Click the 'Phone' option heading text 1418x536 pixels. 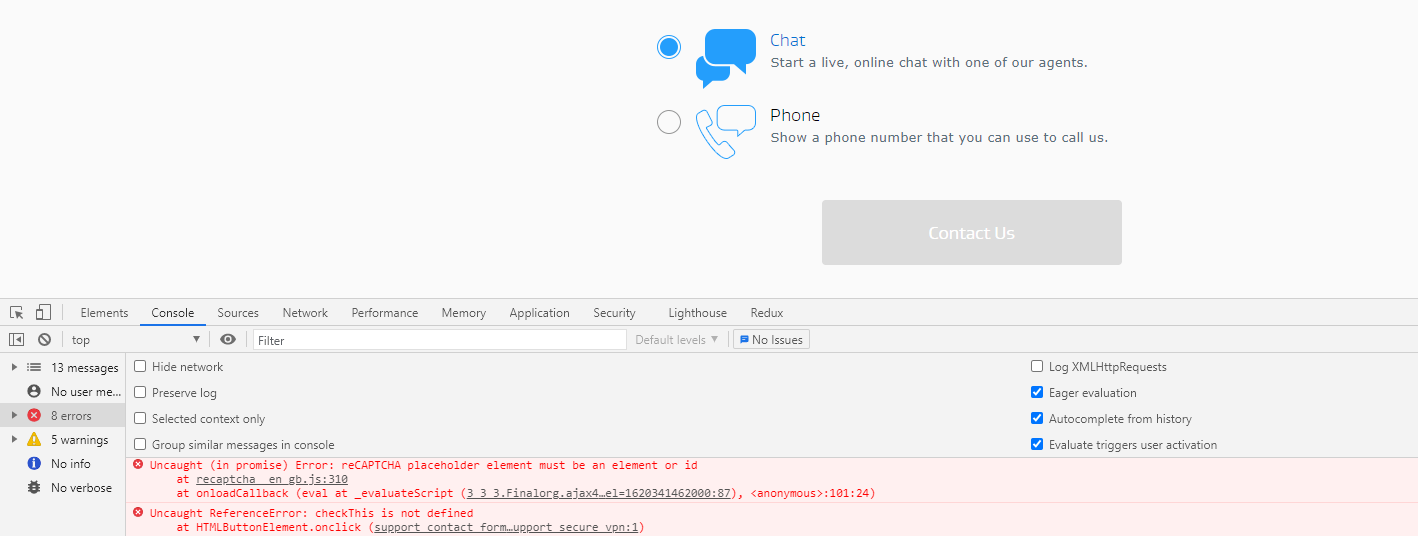point(795,115)
